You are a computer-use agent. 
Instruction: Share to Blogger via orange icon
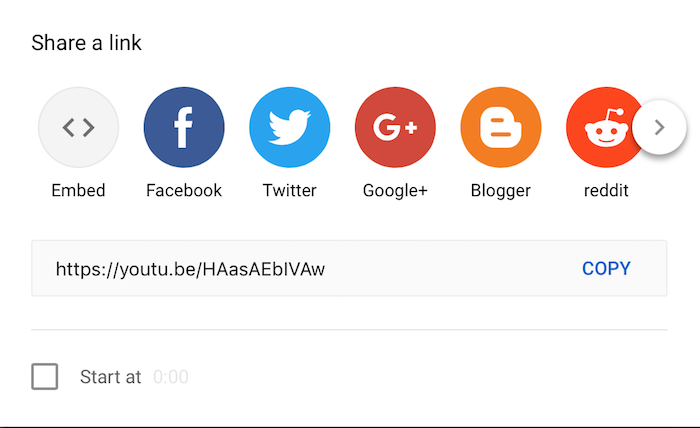(501, 127)
